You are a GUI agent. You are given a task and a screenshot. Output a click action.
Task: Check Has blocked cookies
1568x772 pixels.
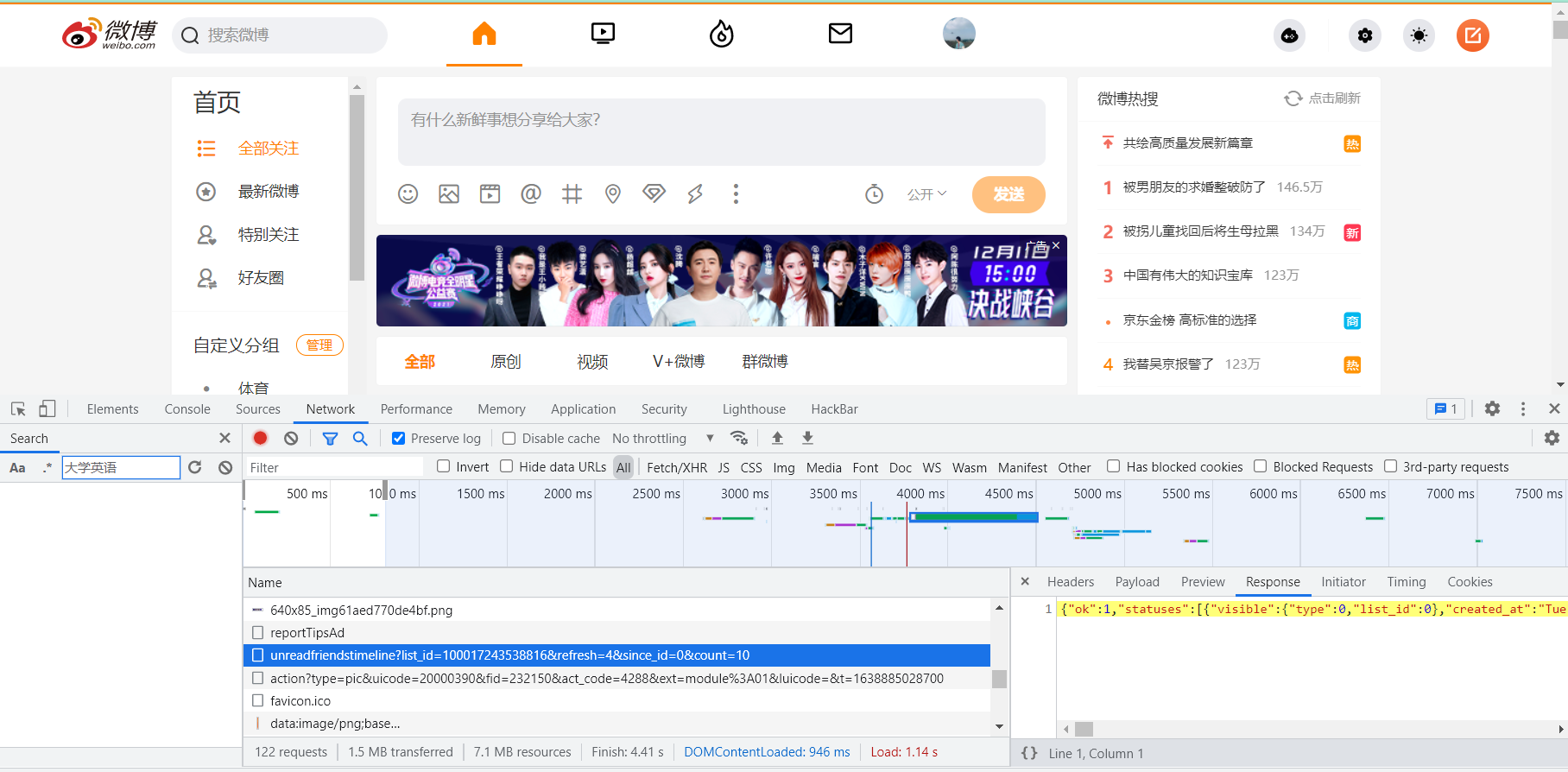coord(1114,466)
